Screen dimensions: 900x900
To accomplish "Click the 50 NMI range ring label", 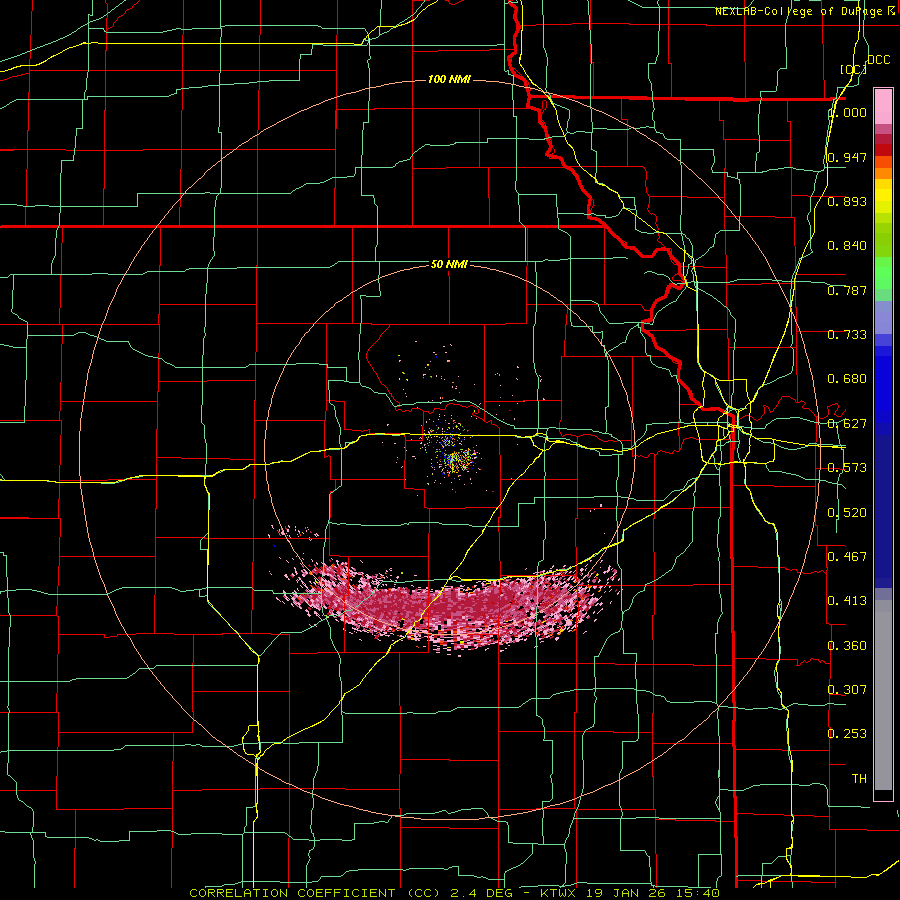I will tap(449, 264).
